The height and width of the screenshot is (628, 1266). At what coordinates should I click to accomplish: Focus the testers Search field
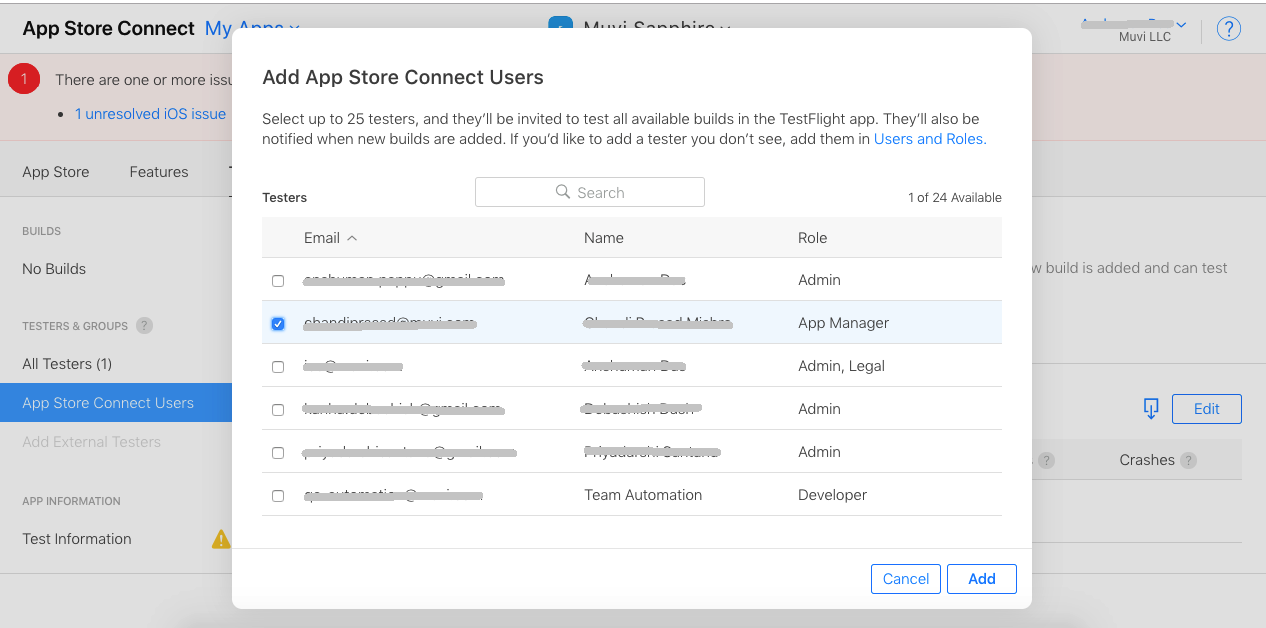[590, 192]
